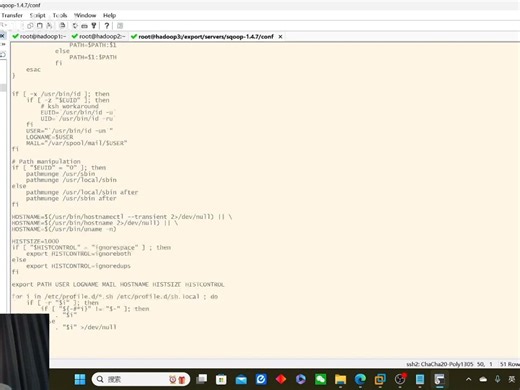Open File Explorer from the taskbar

click(340, 379)
